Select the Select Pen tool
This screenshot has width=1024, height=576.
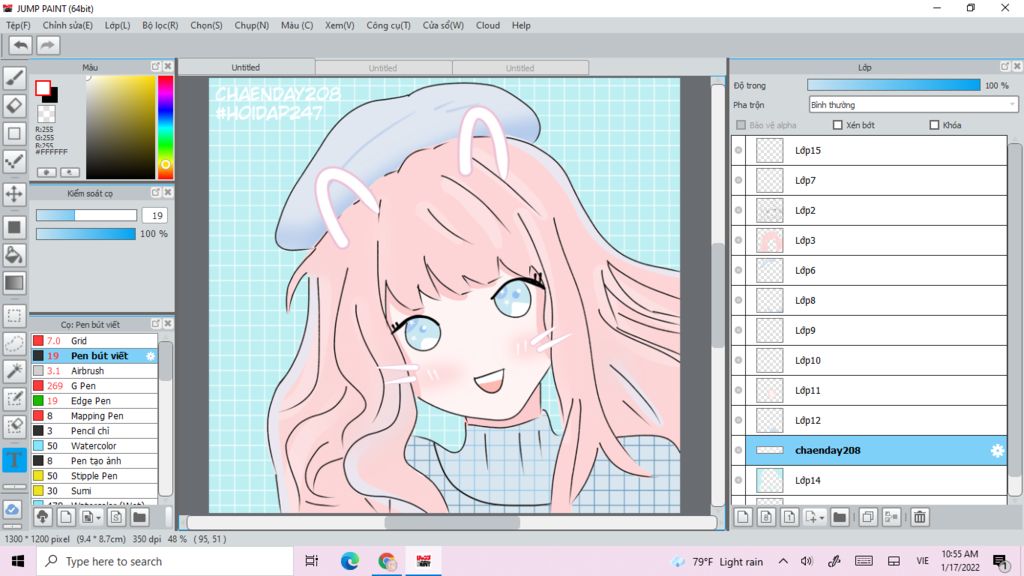(14, 399)
